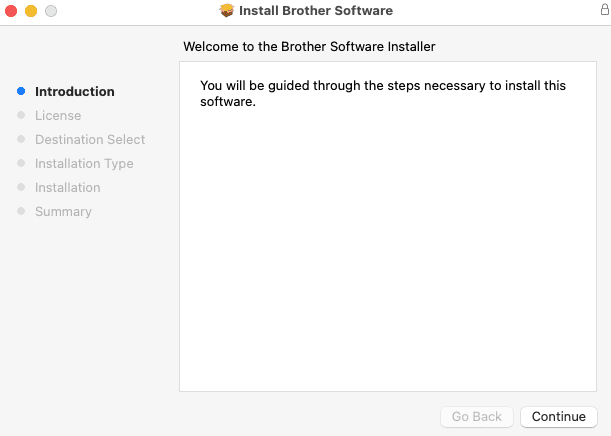
Task: Click the Installation Type step label
Action: tap(84, 164)
